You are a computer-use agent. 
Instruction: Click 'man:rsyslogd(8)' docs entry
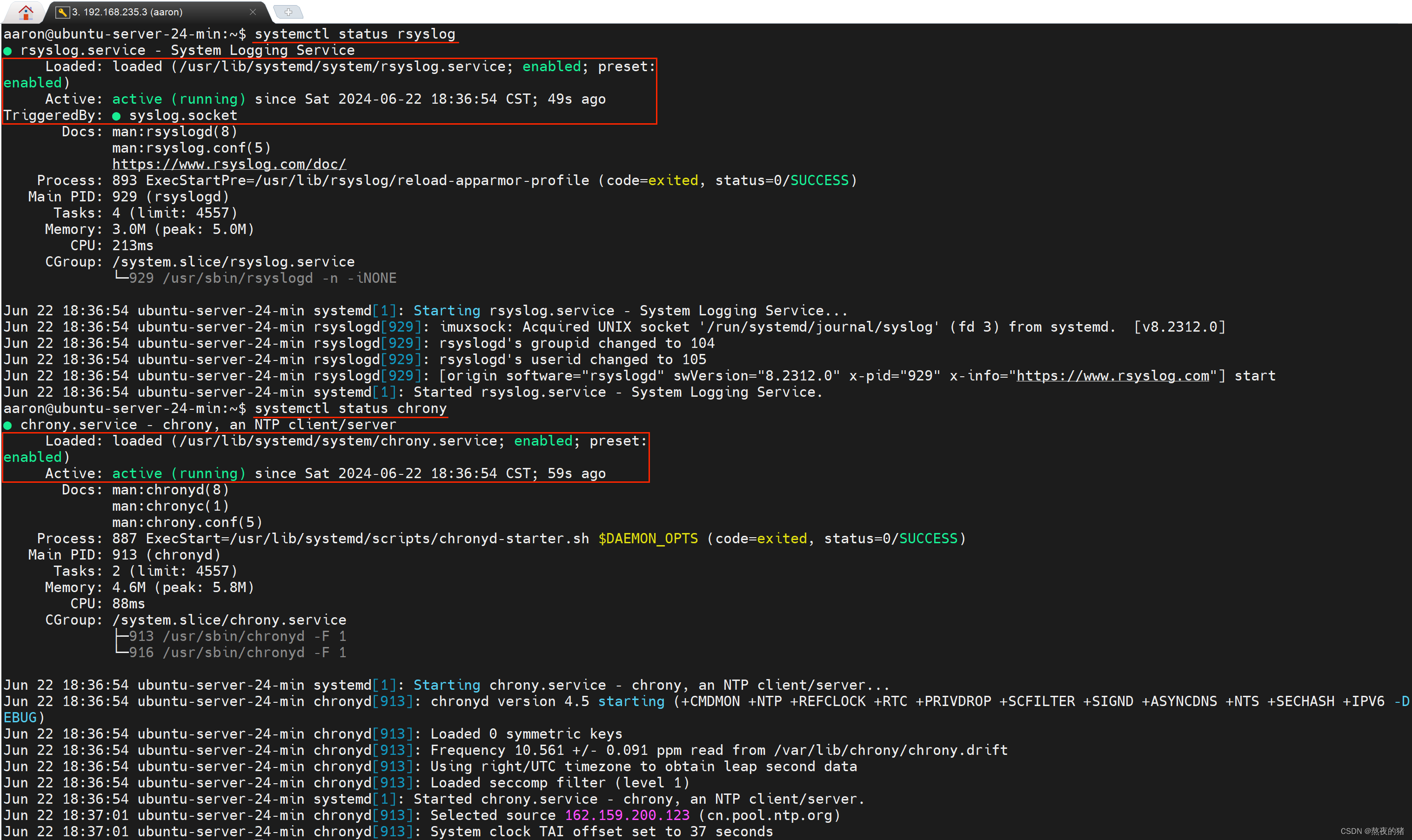click(x=174, y=132)
